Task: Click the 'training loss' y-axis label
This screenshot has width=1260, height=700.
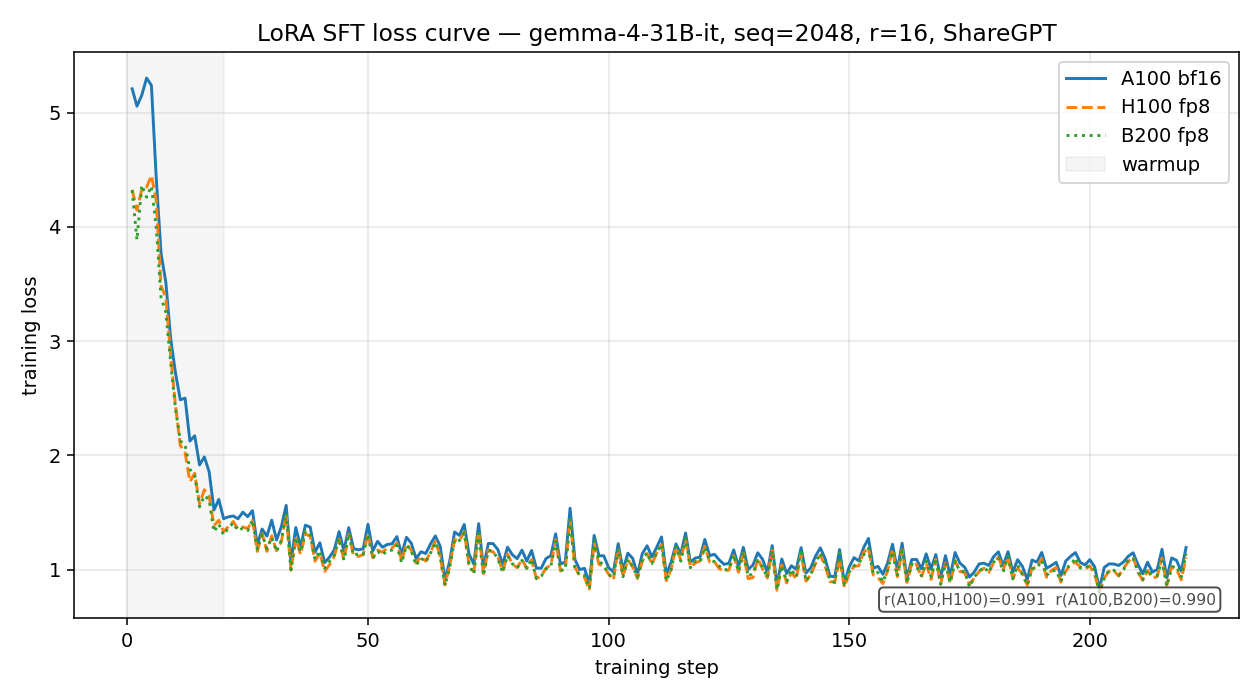Action: tap(31, 335)
